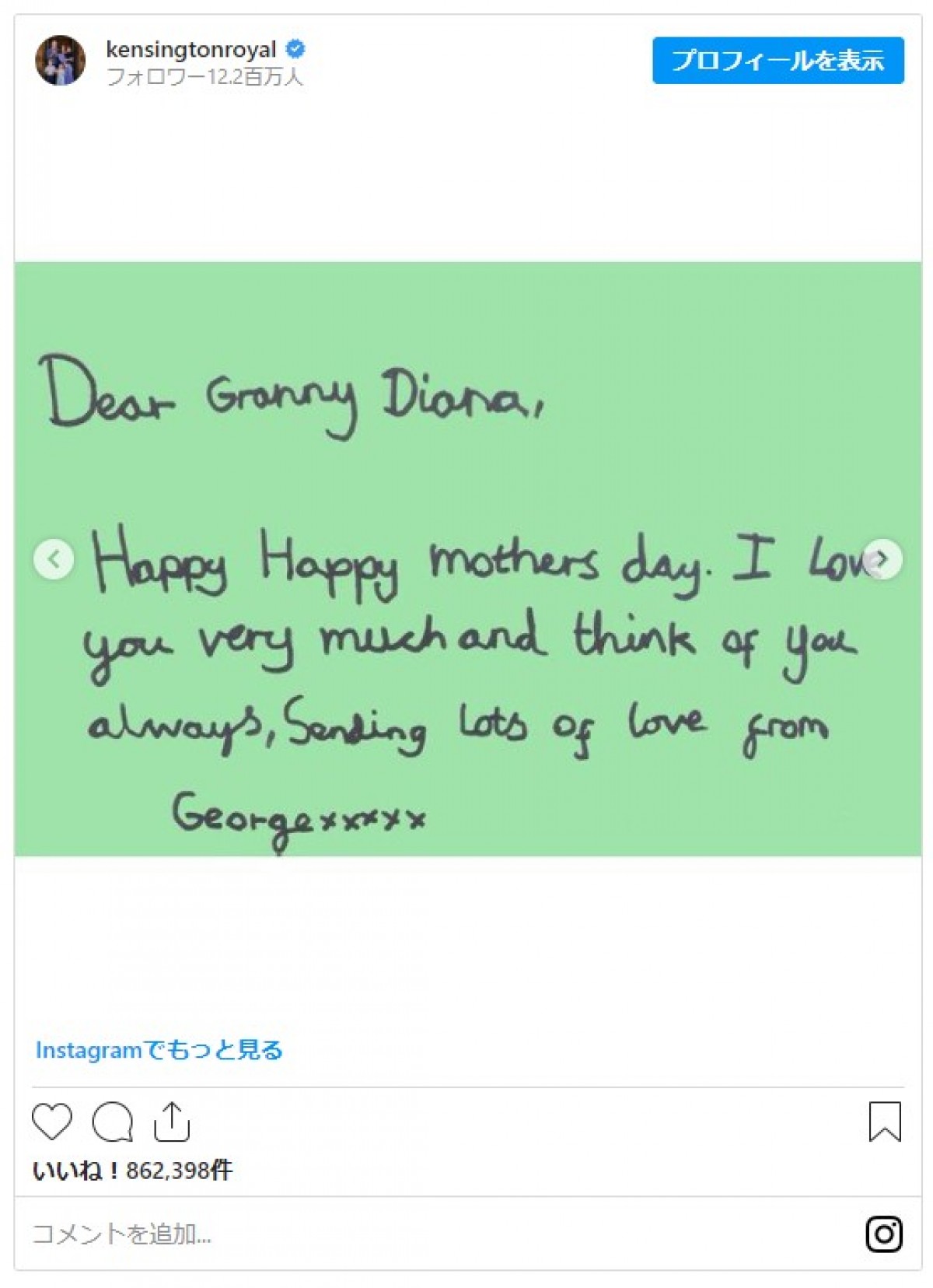Click the "George xxxxx" signature in the note
933x1288 pixels.
click(x=299, y=818)
